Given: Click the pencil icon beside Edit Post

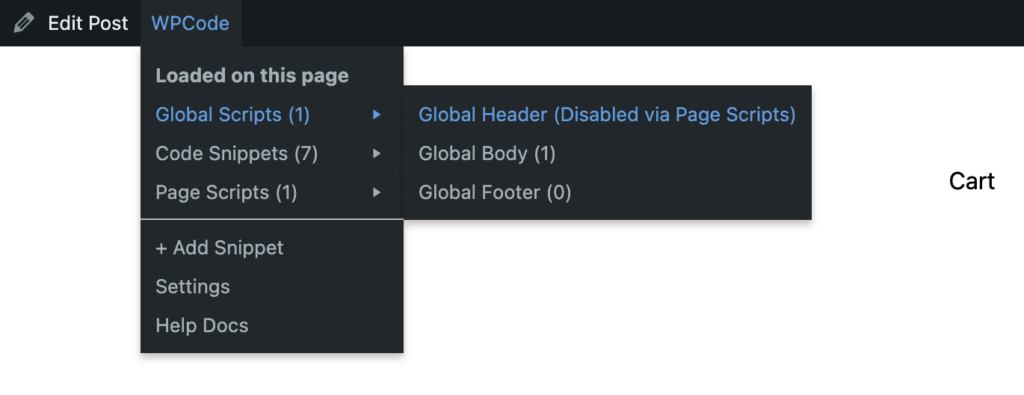Looking at the screenshot, I should (24, 24).
